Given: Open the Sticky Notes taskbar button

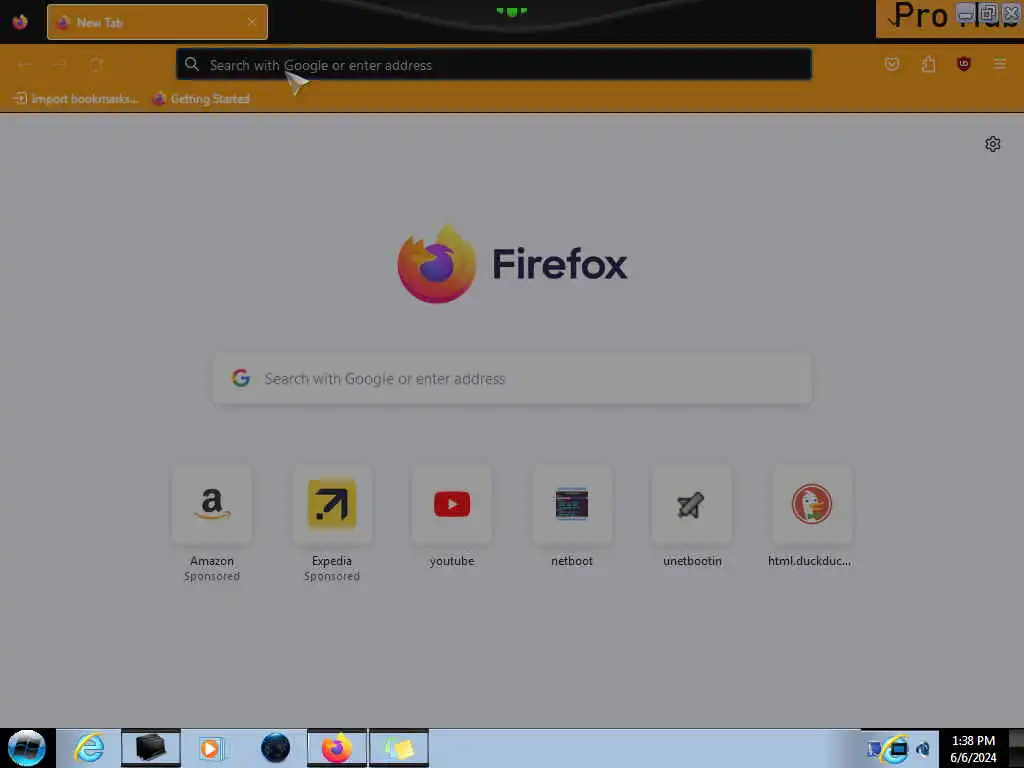Looking at the screenshot, I should (x=399, y=748).
